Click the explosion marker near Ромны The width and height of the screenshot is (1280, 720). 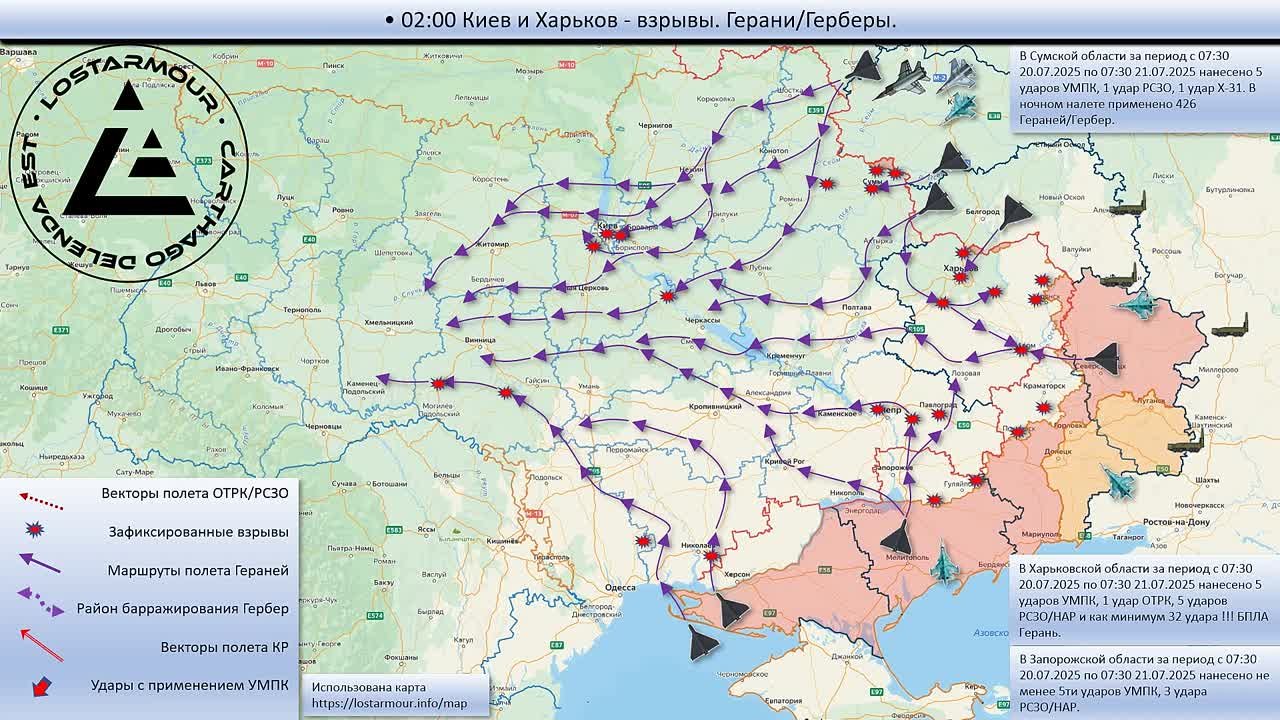(x=827, y=184)
